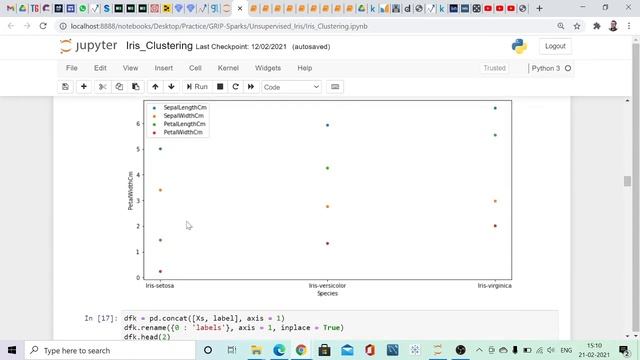Click the Jupyter logo to open the dashboard
This screenshot has width=640, height=360.
[x=89, y=46]
